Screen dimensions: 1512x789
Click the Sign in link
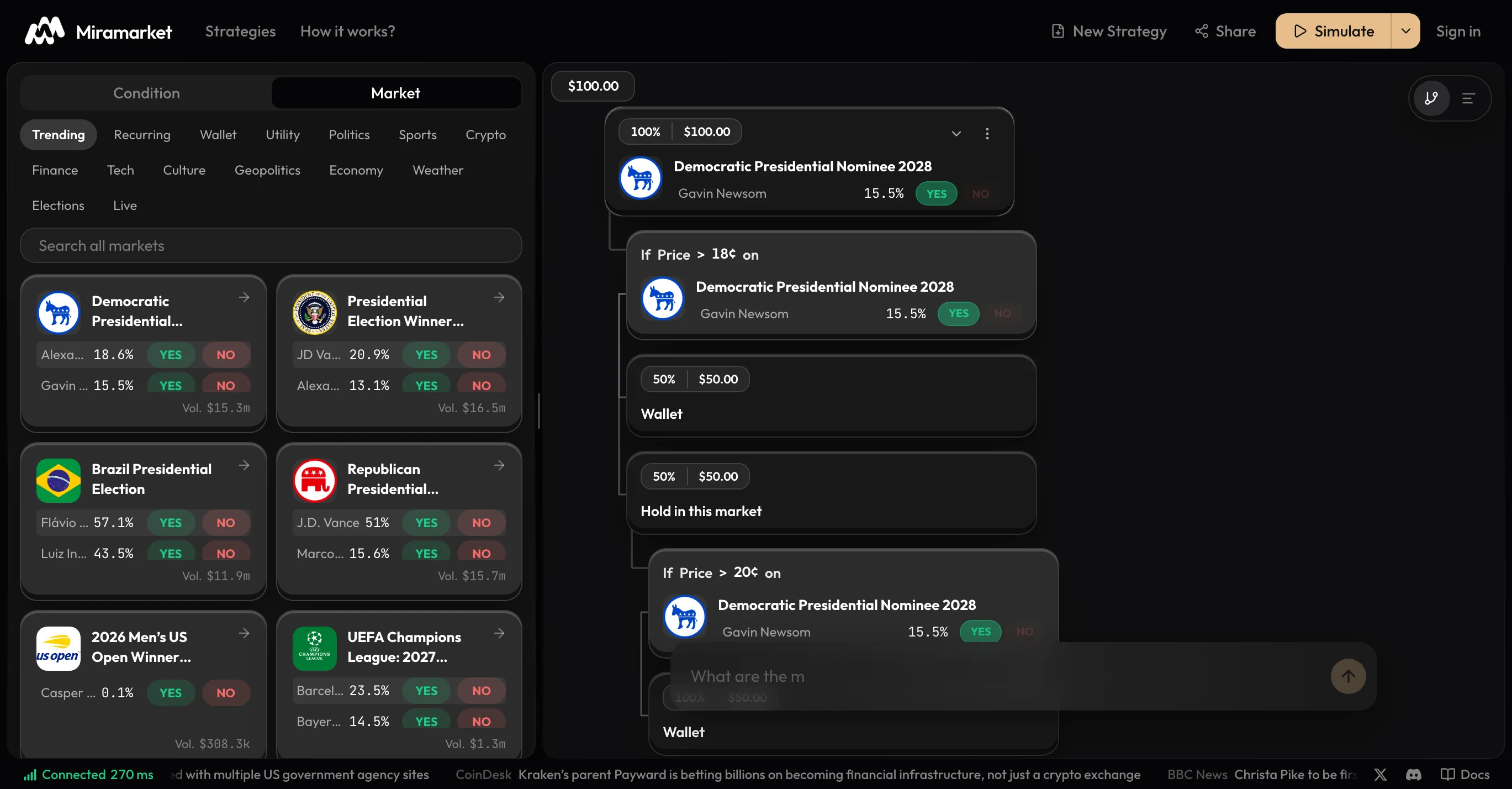click(x=1458, y=31)
